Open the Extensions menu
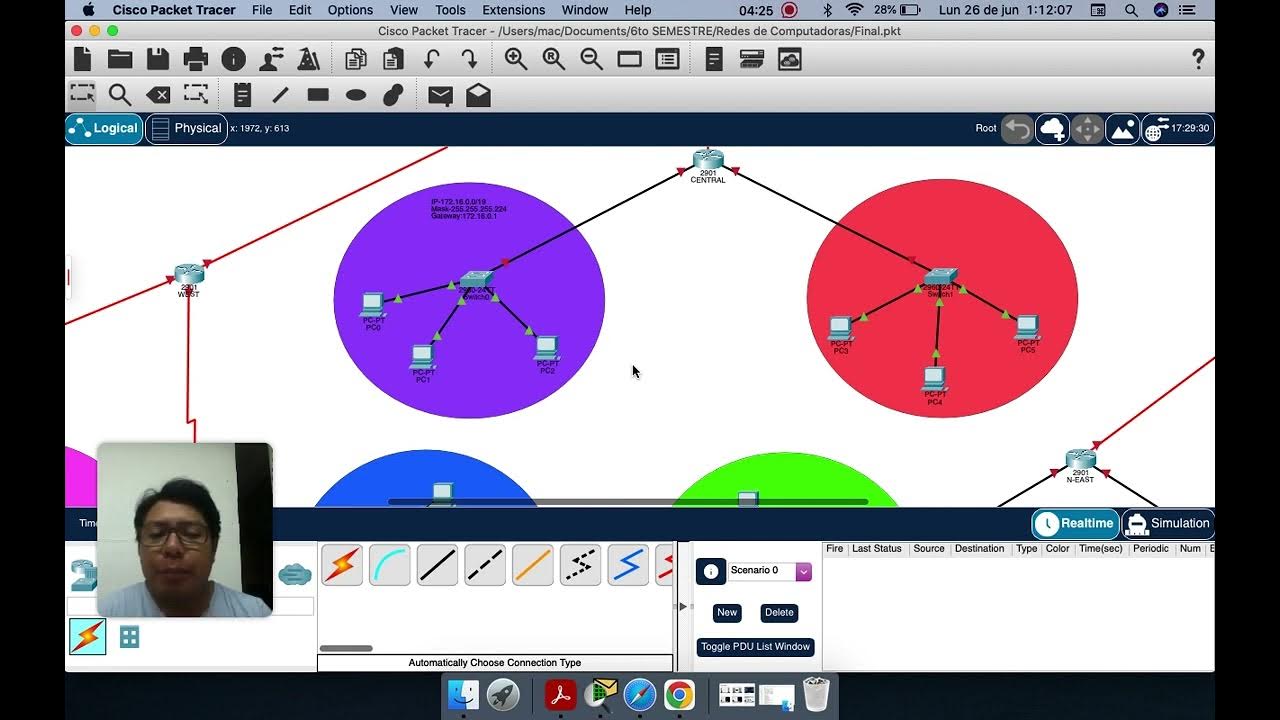1280x720 pixels. (513, 10)
